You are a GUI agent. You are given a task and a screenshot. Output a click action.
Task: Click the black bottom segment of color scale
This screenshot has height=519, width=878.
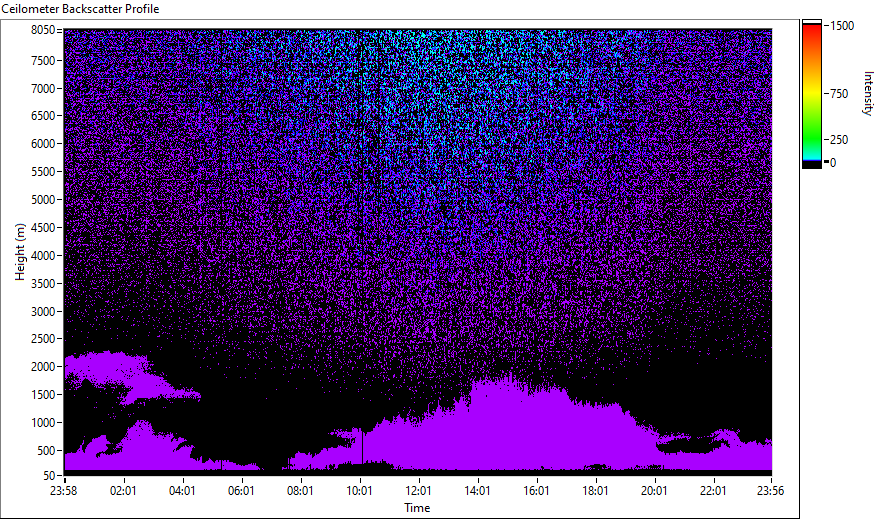811,165
